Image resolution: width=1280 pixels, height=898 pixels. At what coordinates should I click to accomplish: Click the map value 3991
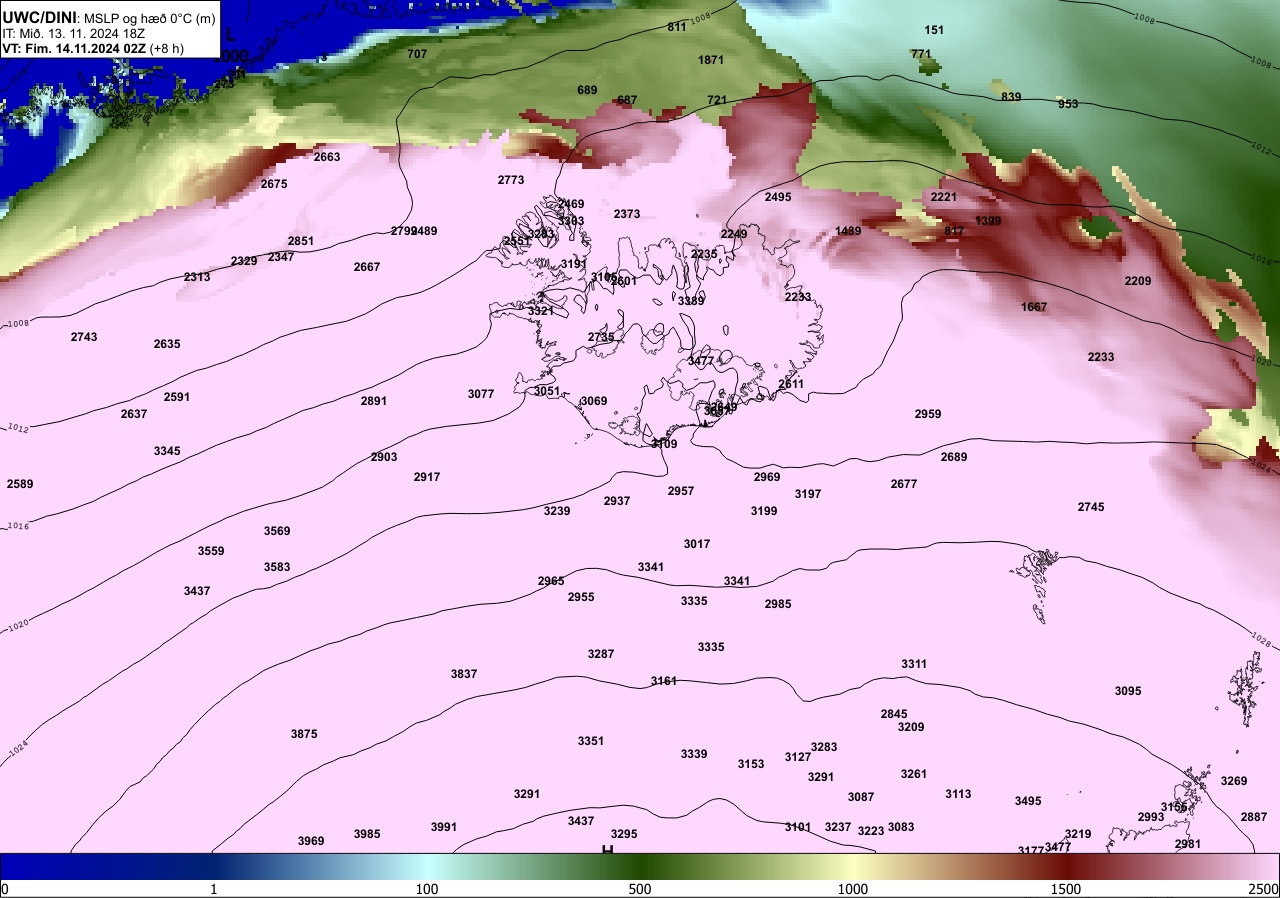pos(444,827)
